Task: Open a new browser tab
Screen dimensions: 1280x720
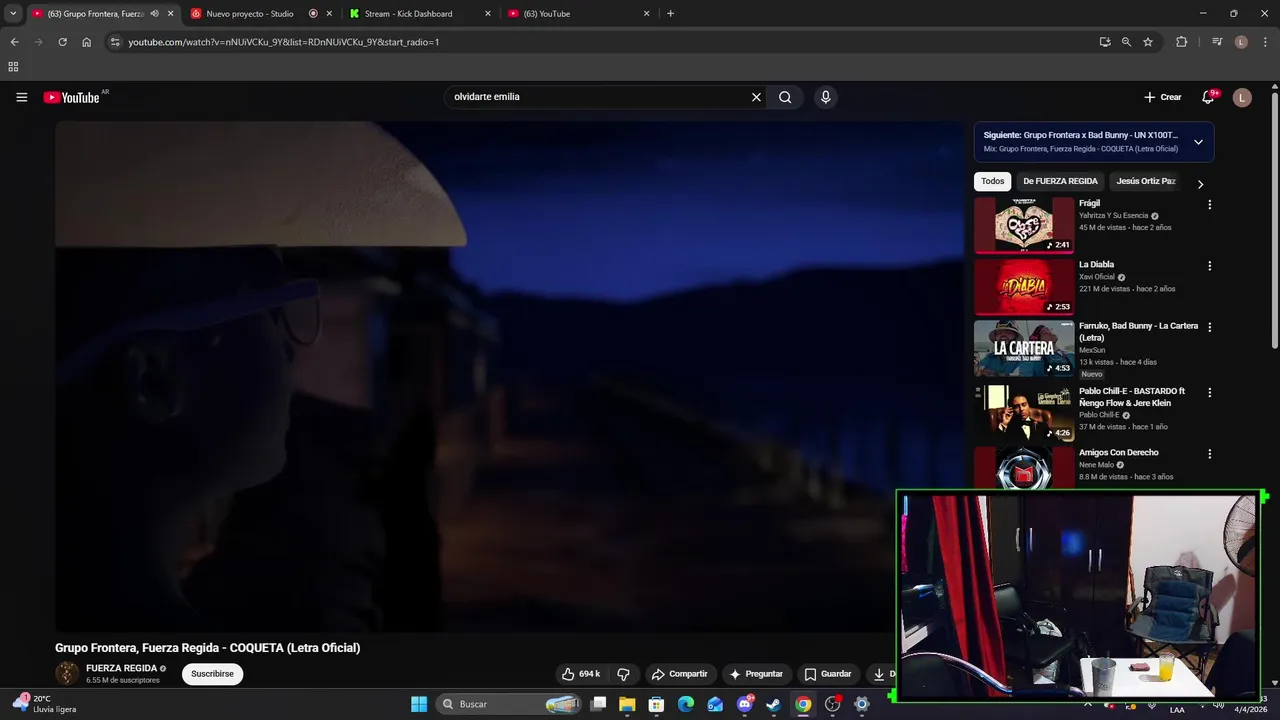Action: click(x=670, y=14)
